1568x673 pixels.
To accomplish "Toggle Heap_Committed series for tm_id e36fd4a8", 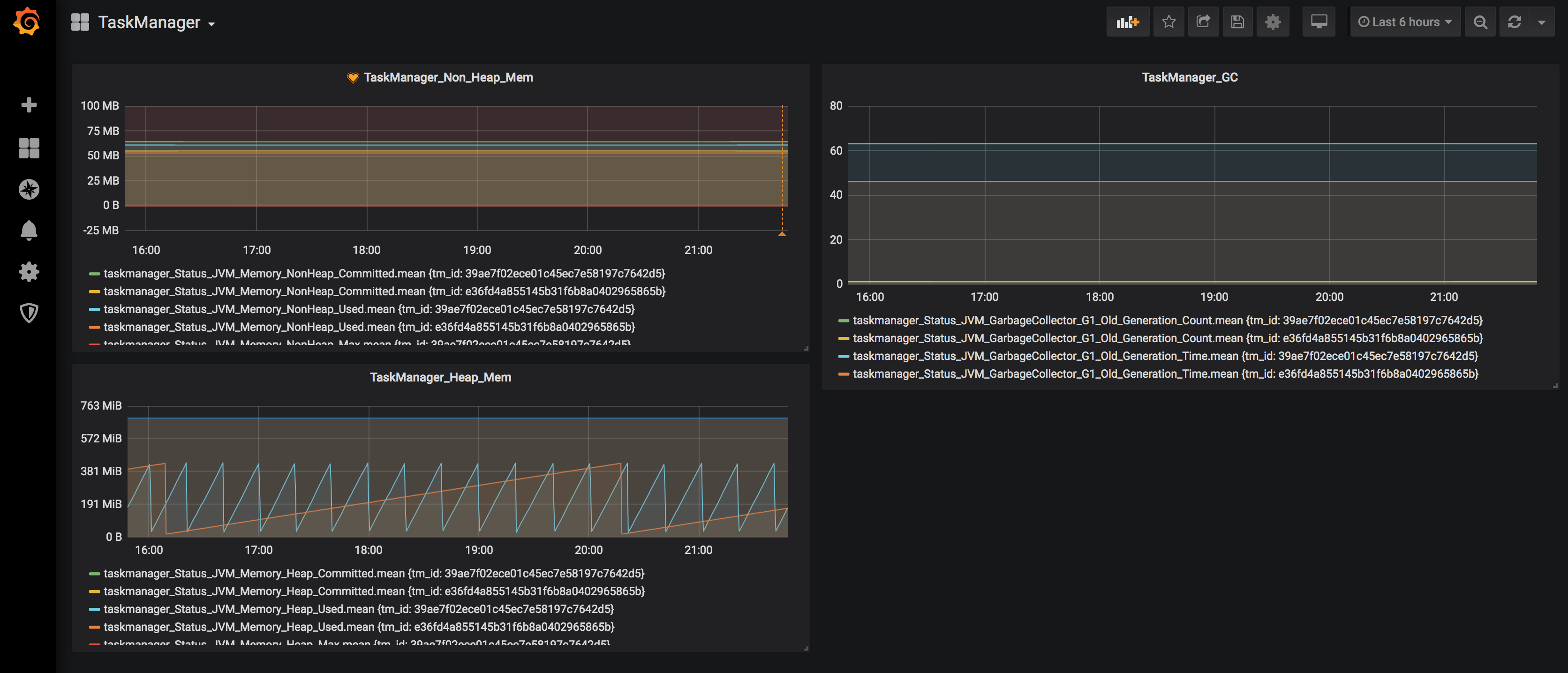I will coord(374,591).
